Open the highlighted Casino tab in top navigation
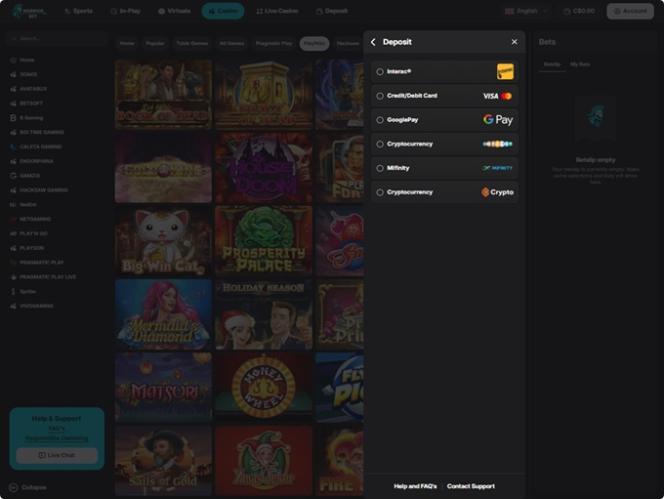This screenshot has width=664, height=499. click(x=223, y=11)
